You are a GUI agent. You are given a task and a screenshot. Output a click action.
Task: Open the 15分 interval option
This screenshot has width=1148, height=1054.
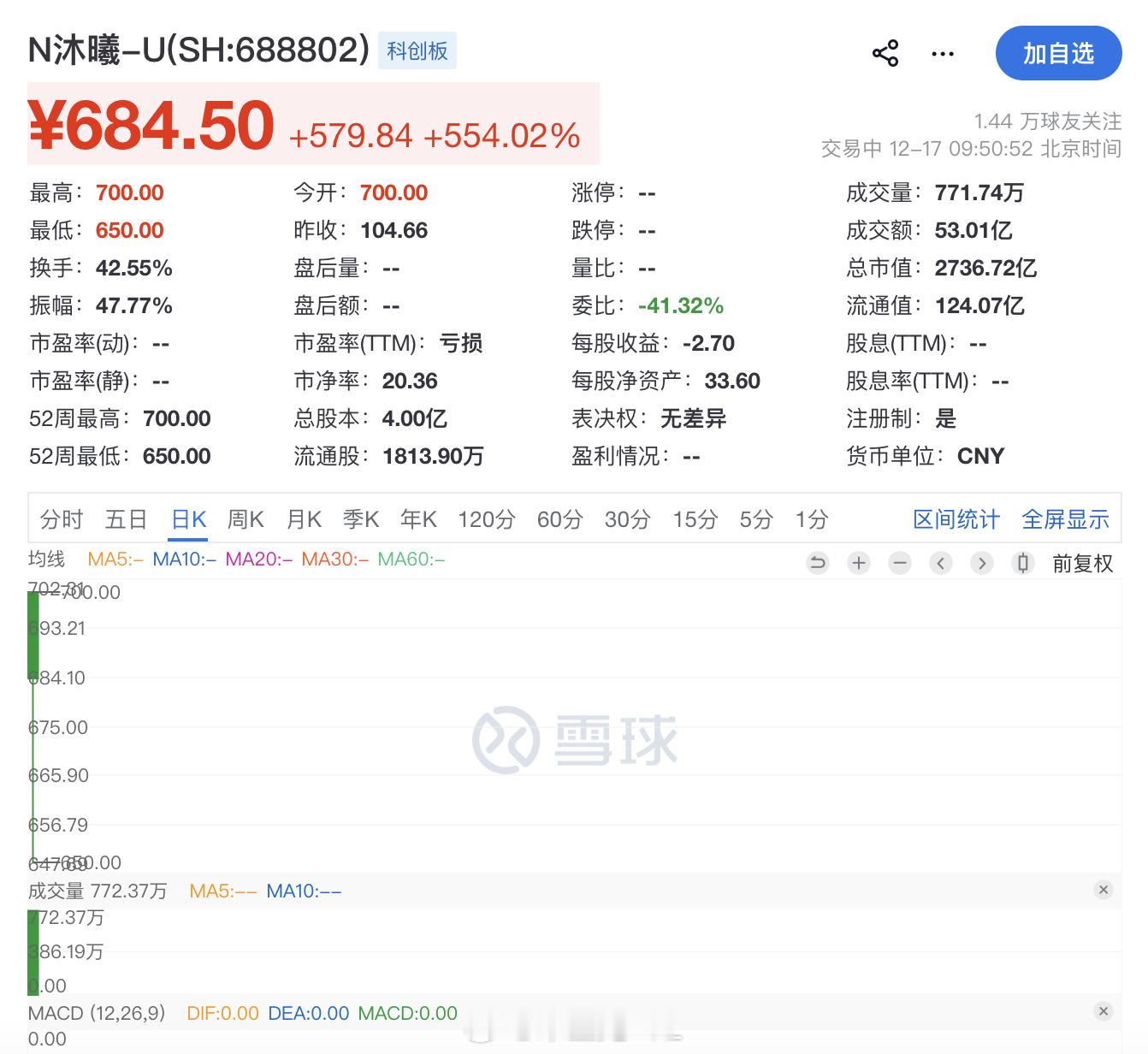pos(694,518)
